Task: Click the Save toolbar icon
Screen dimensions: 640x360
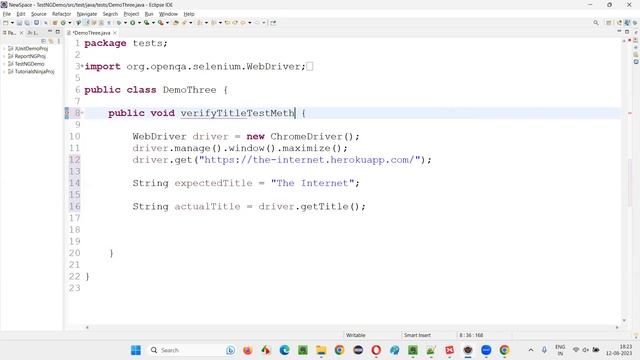Action: tap(19, 23)
